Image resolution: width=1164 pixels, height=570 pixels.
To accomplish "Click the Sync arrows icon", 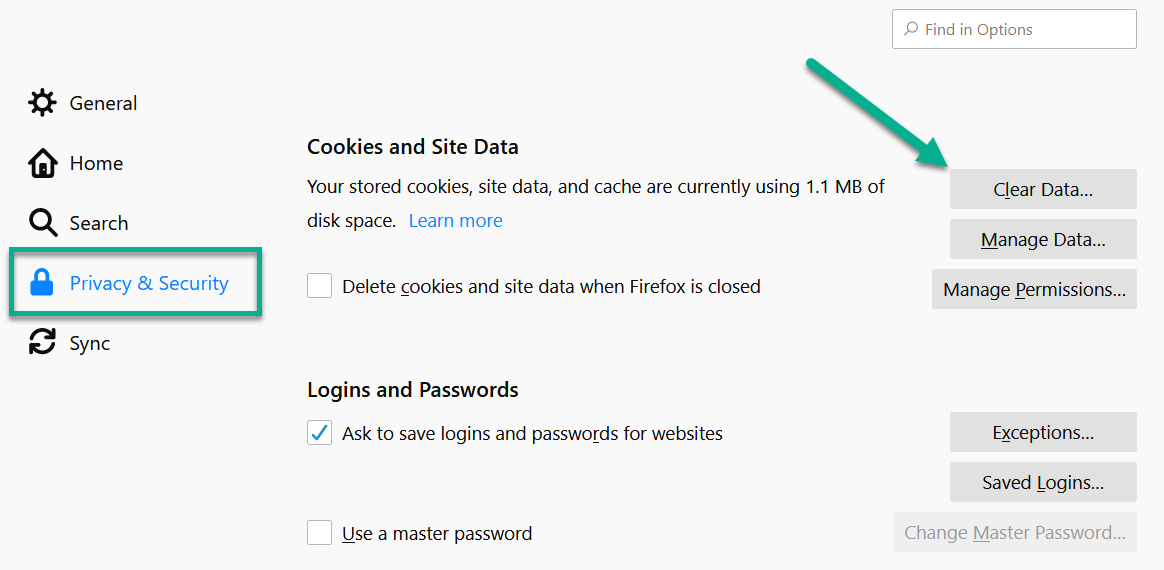I will 42,343.
